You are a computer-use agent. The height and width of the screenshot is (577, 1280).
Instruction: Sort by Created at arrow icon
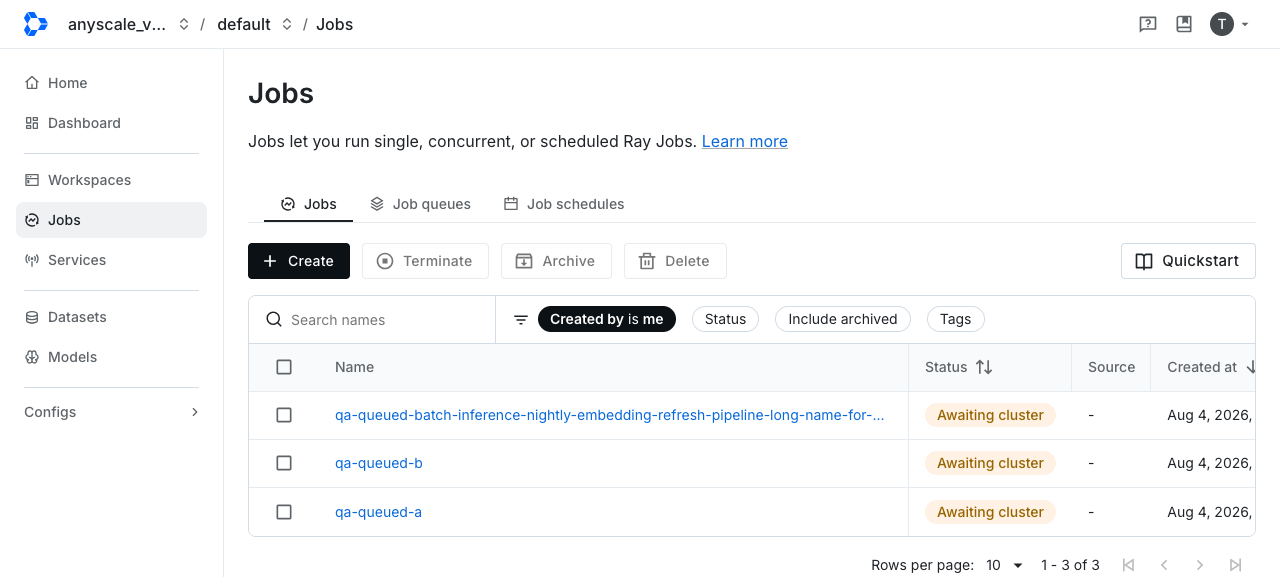point(1250,367)
